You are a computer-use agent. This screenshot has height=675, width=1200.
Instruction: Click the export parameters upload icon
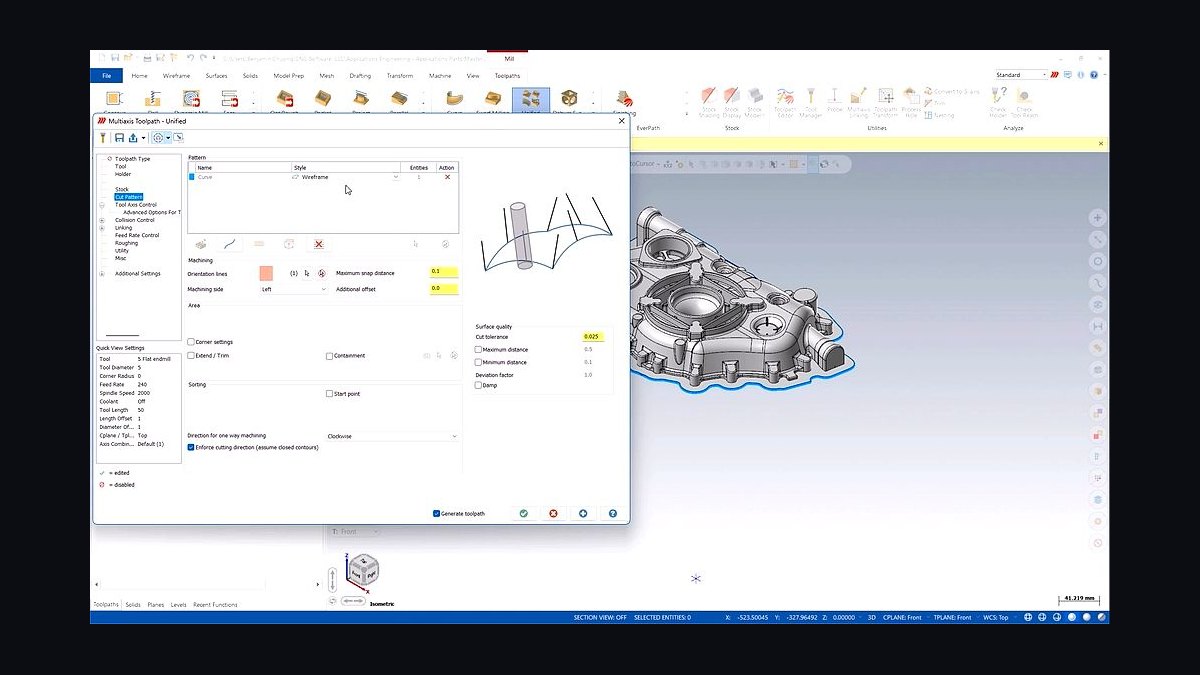[x=133, y=137]
